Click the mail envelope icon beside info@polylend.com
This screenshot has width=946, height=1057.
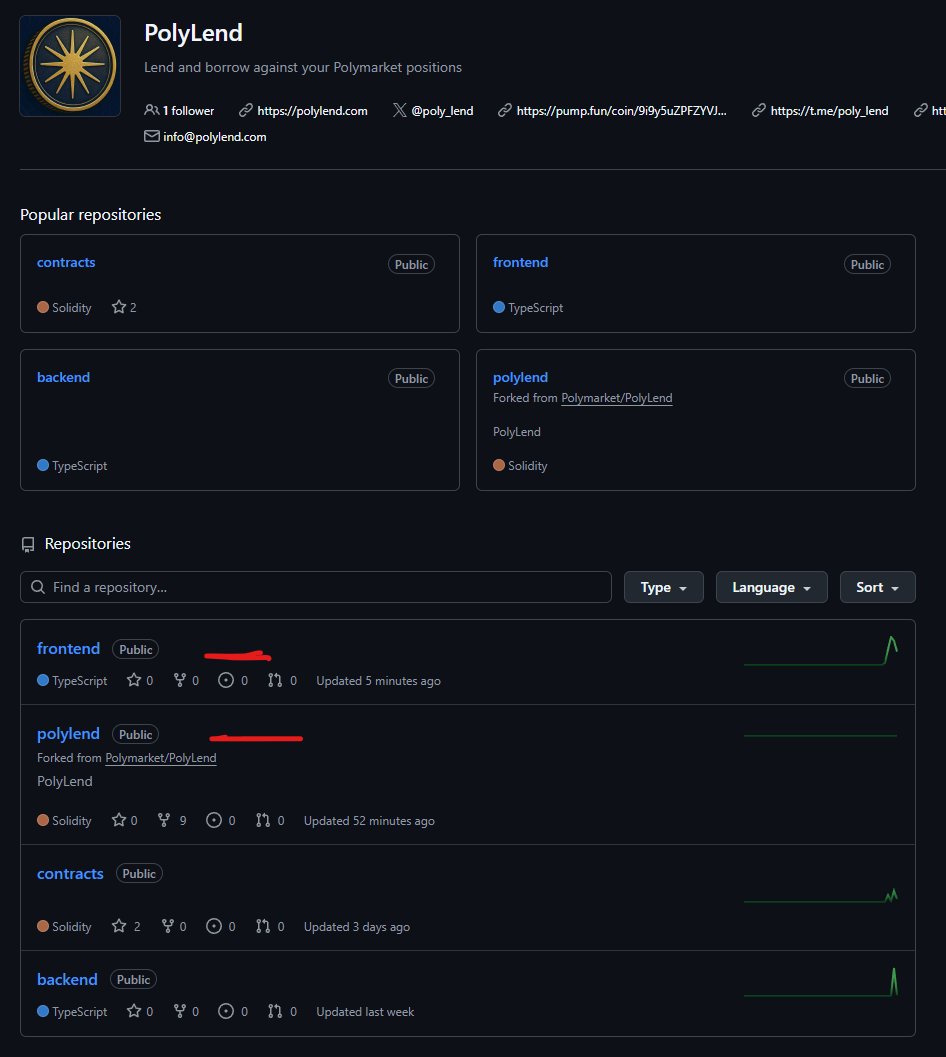click(151, 136)
